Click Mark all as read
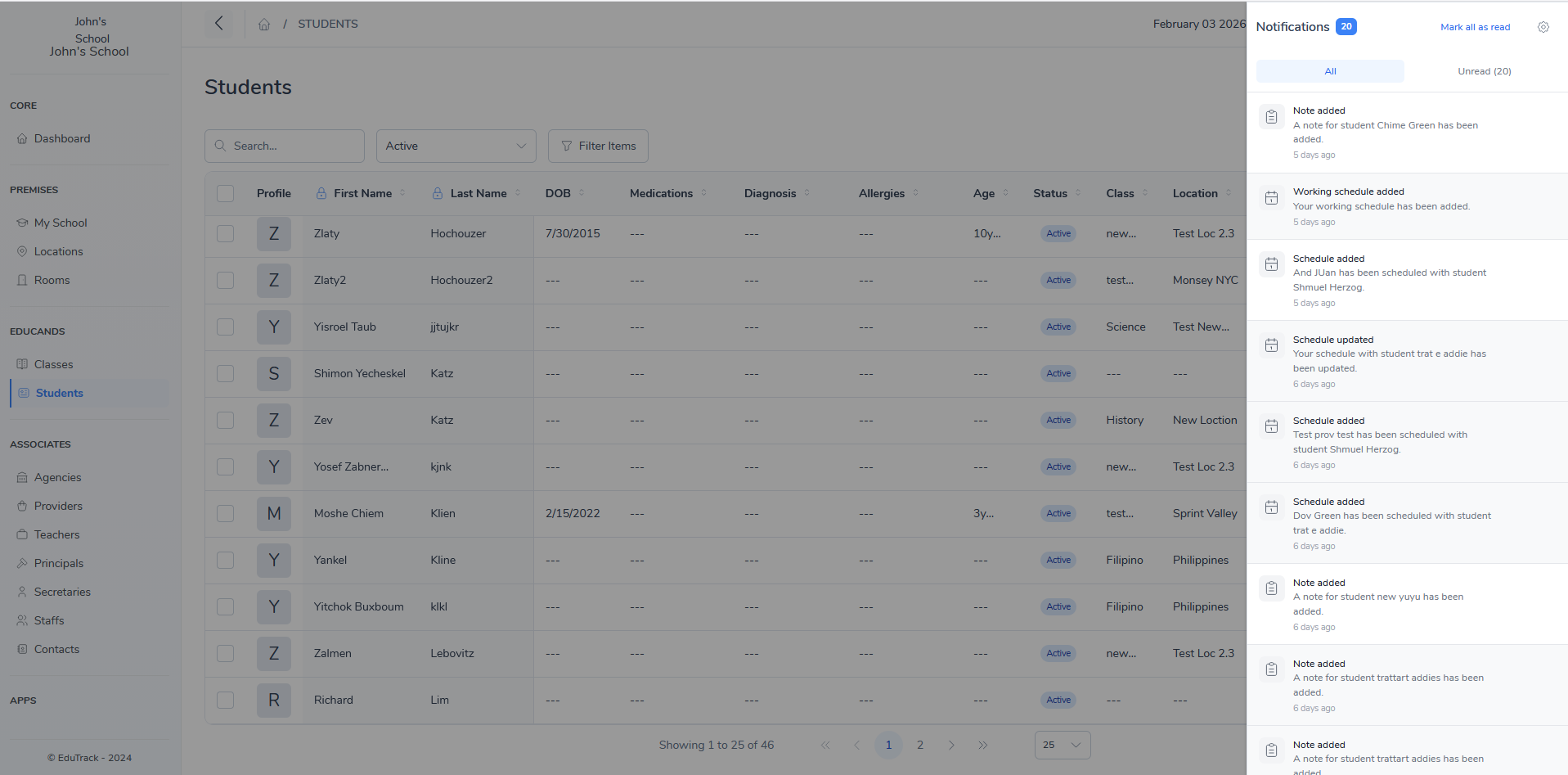The width and height of the screenshot is (1568, 775). click(1475, 27)
